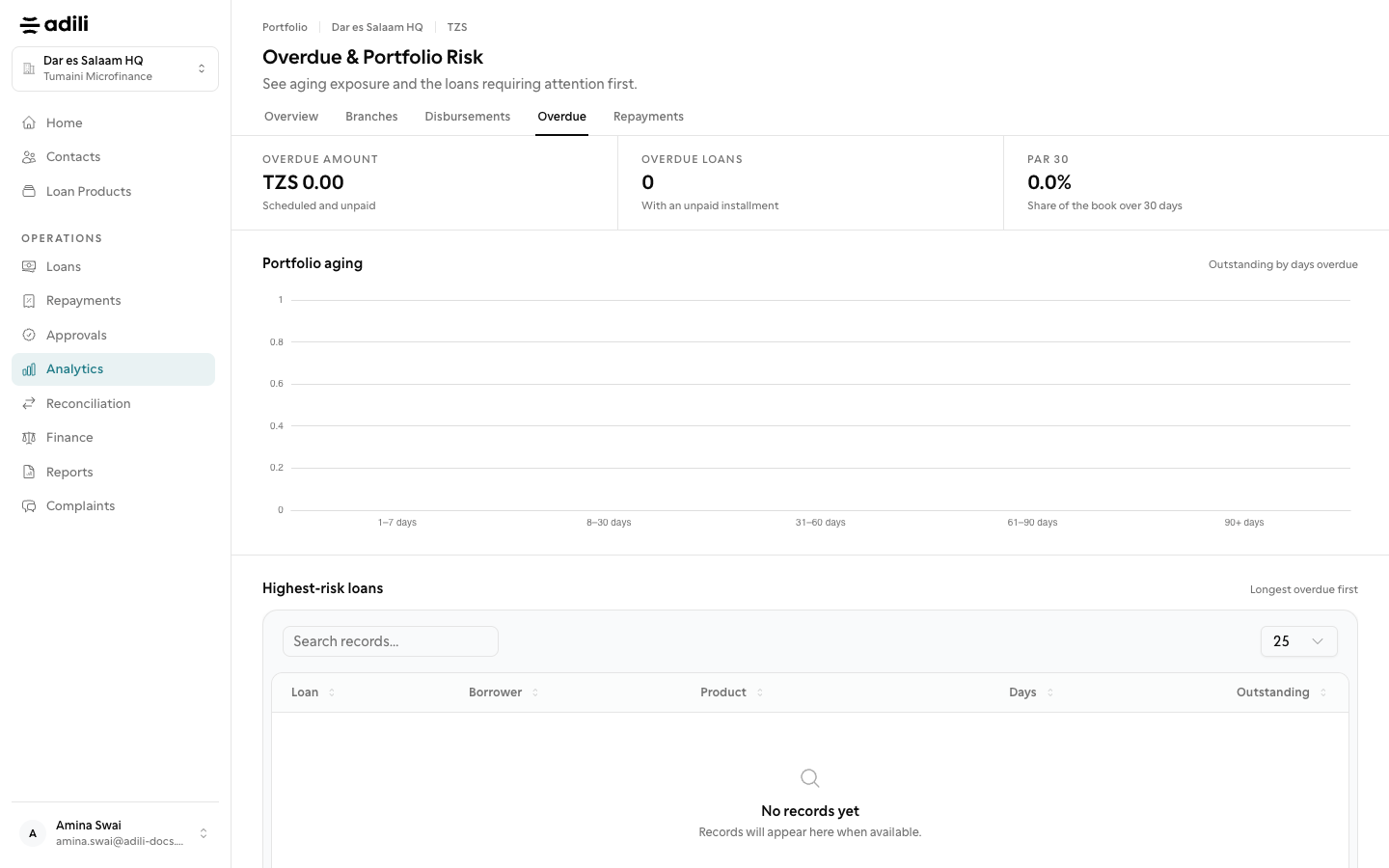
Task: Click the Approvals checkmark icon
Action: [29, 335]
